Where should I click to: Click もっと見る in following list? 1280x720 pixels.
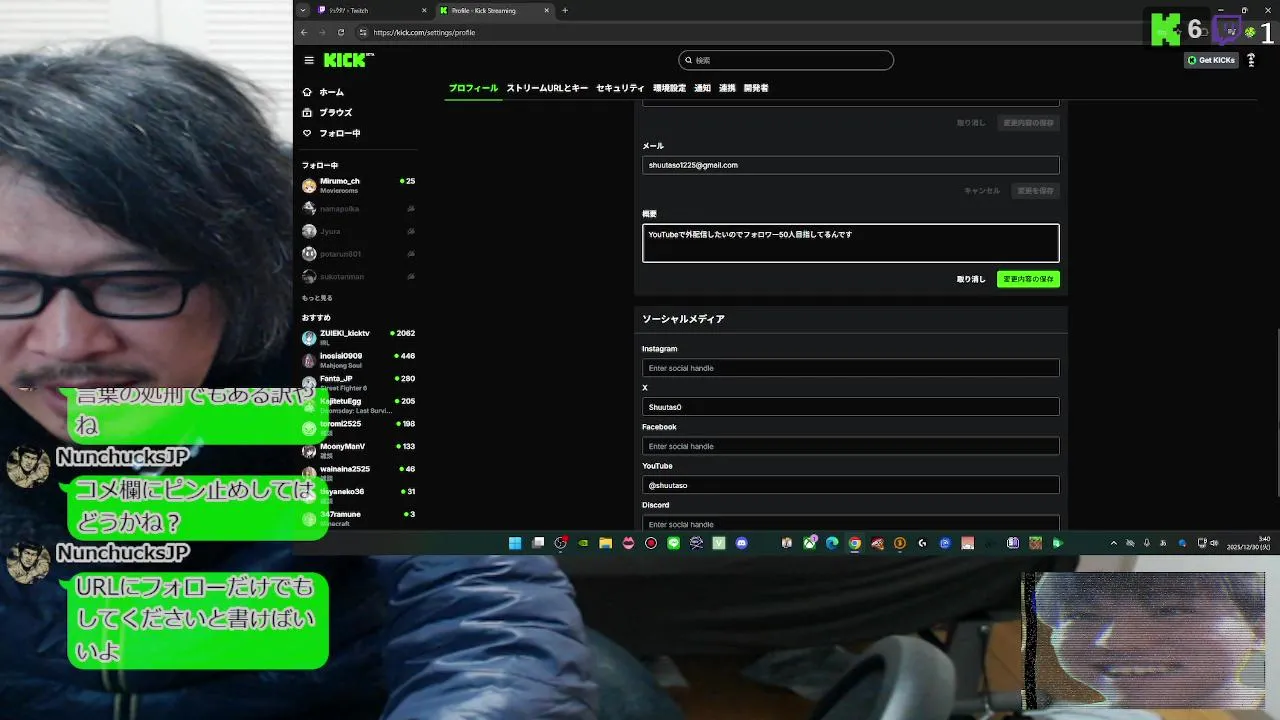pyautogui.click(x=317, y=298)
